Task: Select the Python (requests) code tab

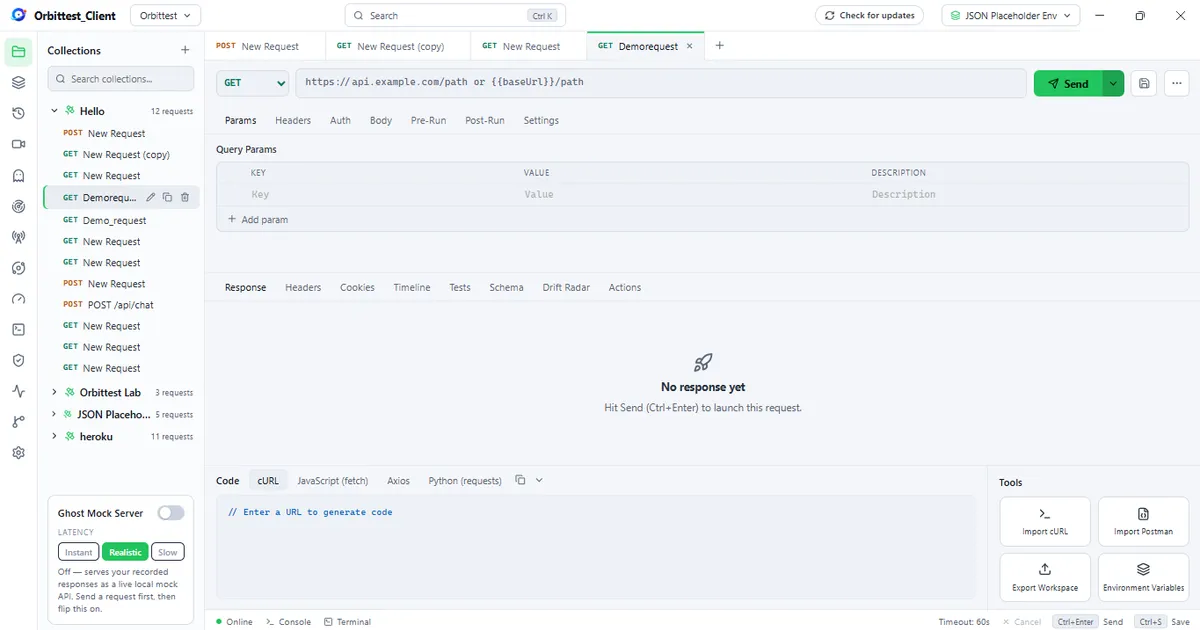Action: (x=465, y=481)
